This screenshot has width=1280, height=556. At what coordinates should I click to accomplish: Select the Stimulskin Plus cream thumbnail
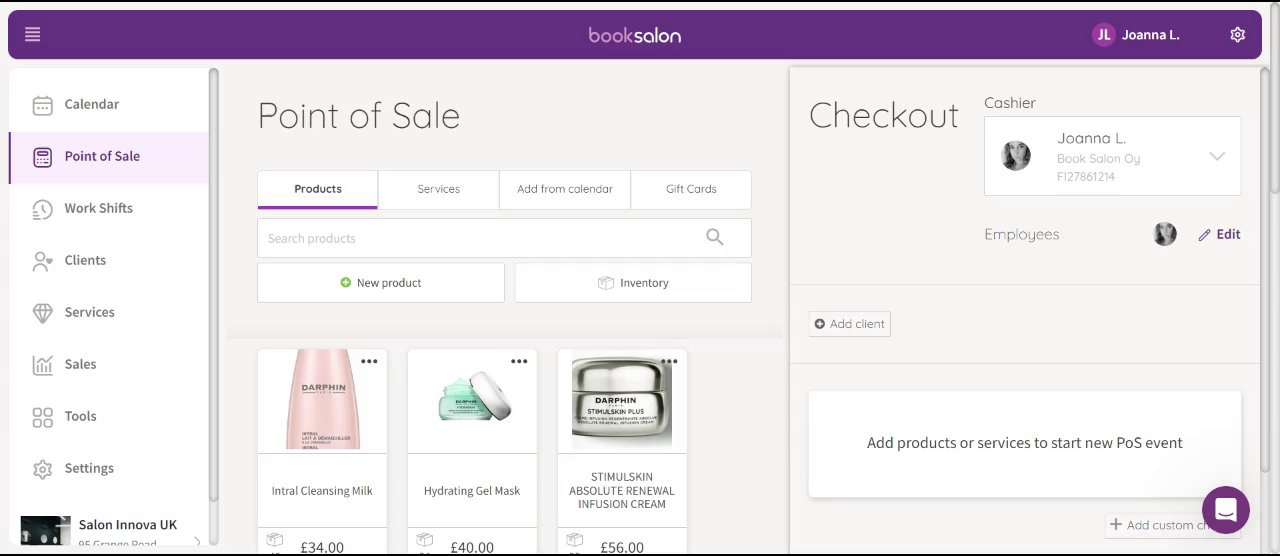pyautogui.click(x=622, y=400)
